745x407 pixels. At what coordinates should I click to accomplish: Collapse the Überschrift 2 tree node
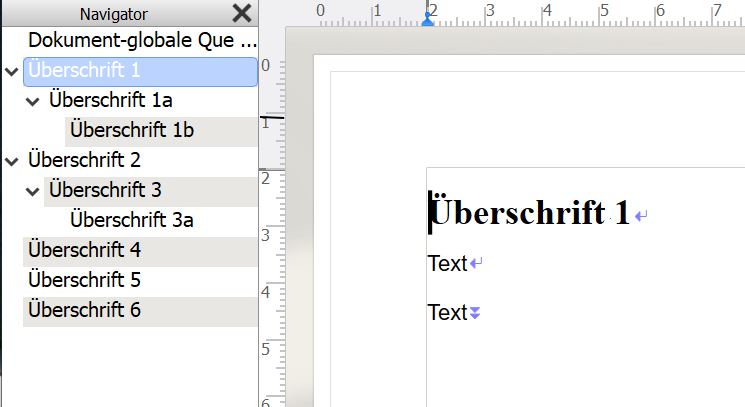pos(11,161)
